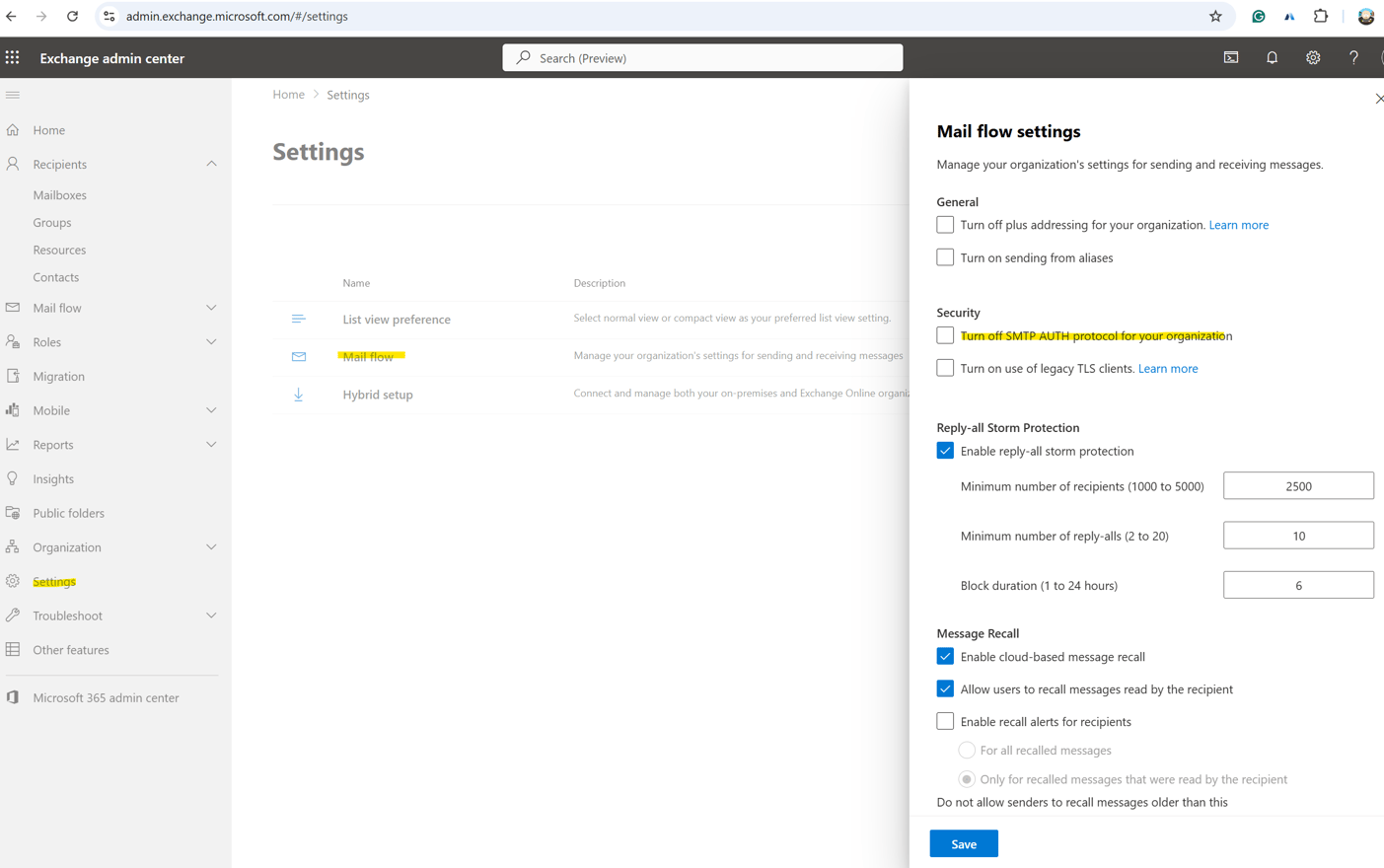The image size is (1384, 868).
Task: Check Turn off SMTP AUTH protocol
Action: pyautogui.click(x=945, y=335)
